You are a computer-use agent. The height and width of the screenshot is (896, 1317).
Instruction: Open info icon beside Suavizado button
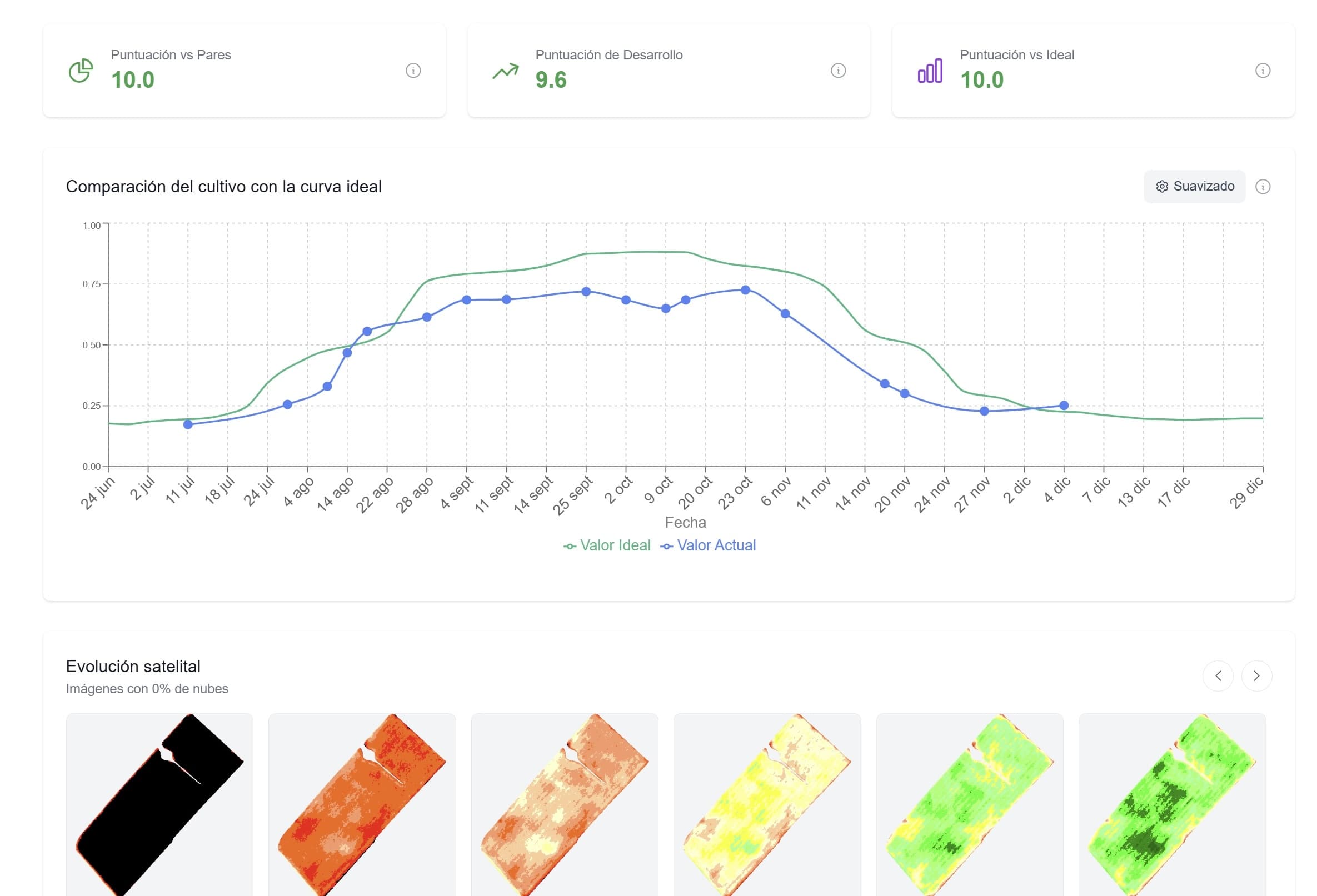(x=1263, y=186)
